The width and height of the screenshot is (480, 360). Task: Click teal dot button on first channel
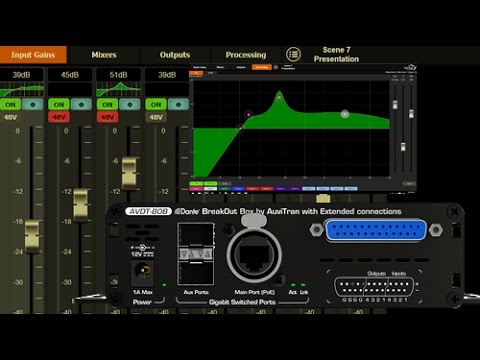pos(33,105)
